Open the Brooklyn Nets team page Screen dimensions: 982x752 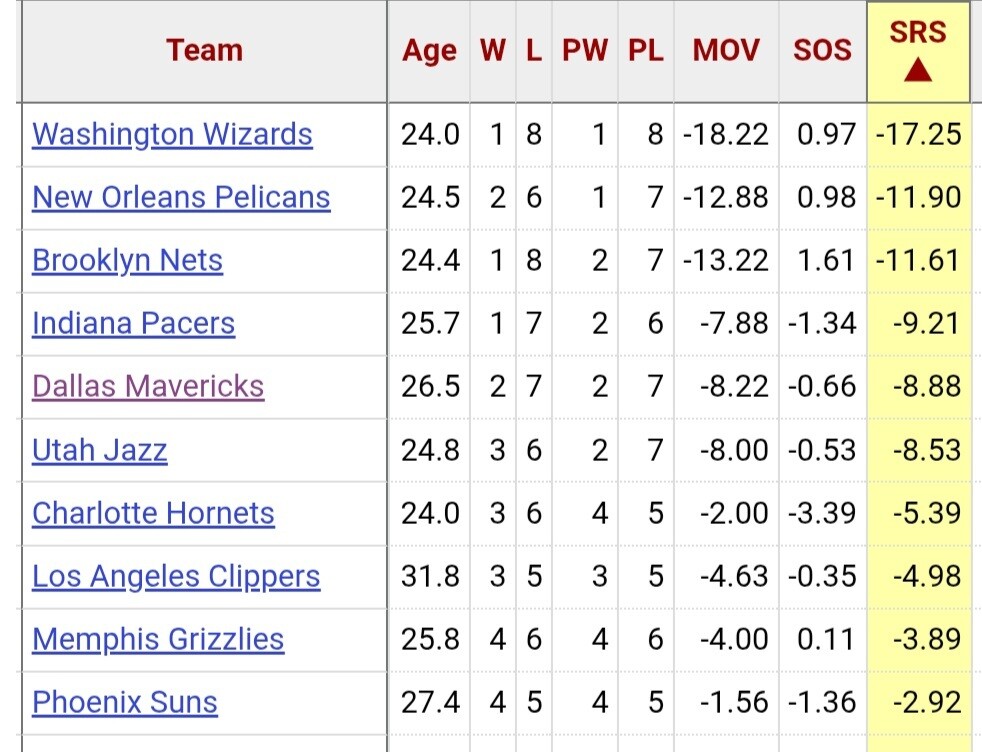click(x=127, y=260)
